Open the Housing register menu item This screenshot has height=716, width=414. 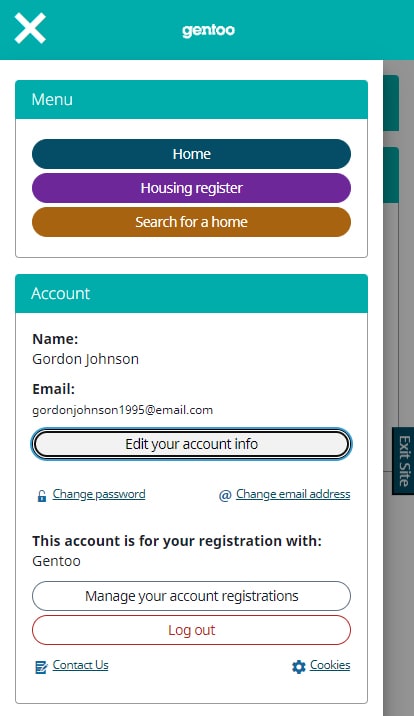pos(191,188)
